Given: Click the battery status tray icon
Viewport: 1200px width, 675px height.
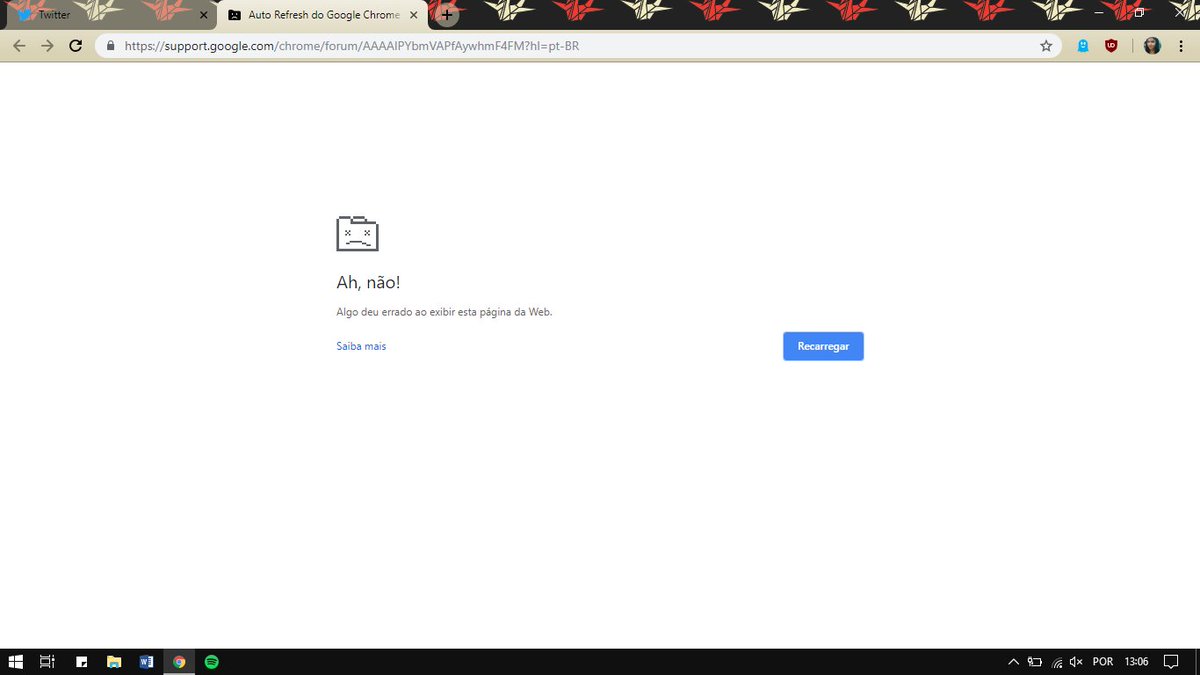Looking at the screenshot, I should (1035, 661).
